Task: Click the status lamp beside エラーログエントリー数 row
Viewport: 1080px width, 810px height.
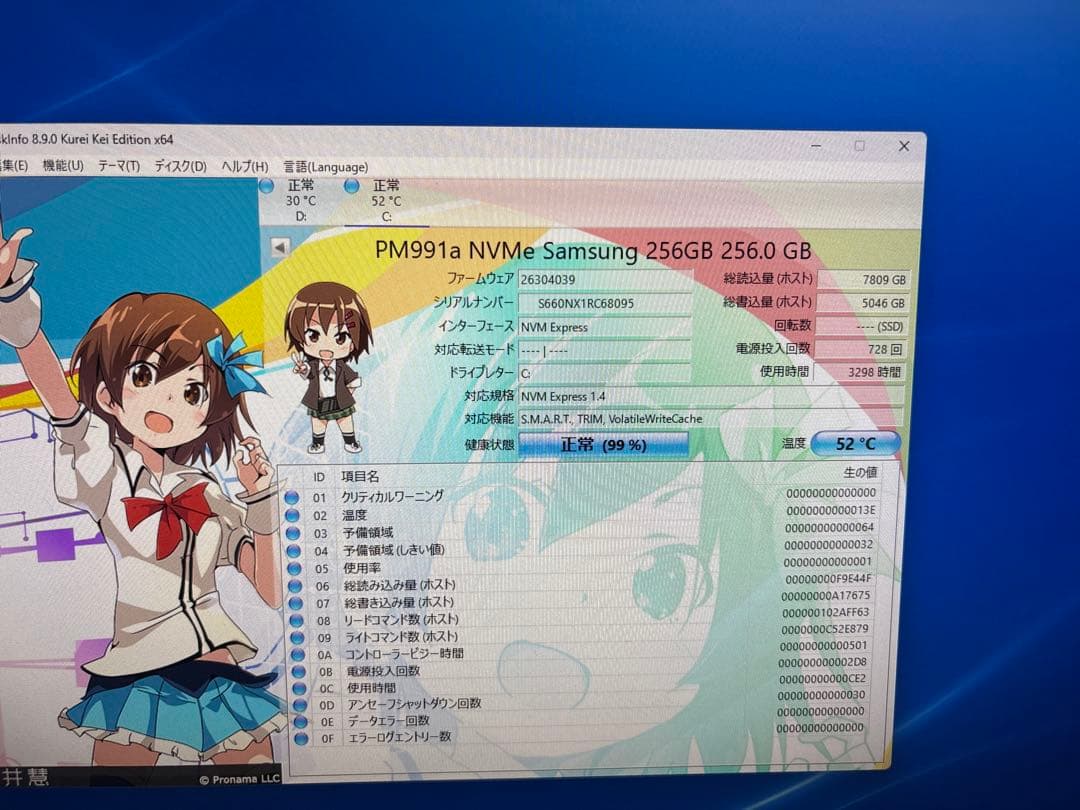Action: (x=297, y=739)
